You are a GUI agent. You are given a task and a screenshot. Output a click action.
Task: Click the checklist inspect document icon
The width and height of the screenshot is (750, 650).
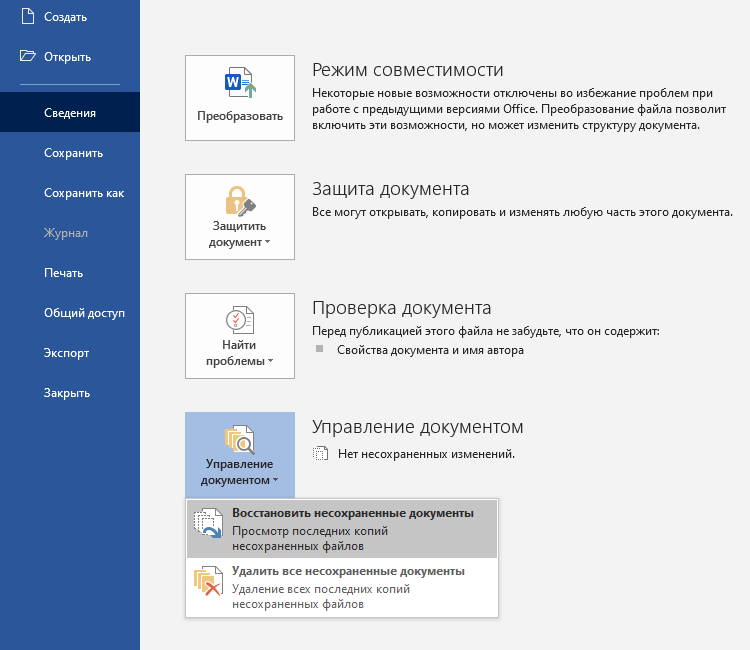(x=240, y=320)
